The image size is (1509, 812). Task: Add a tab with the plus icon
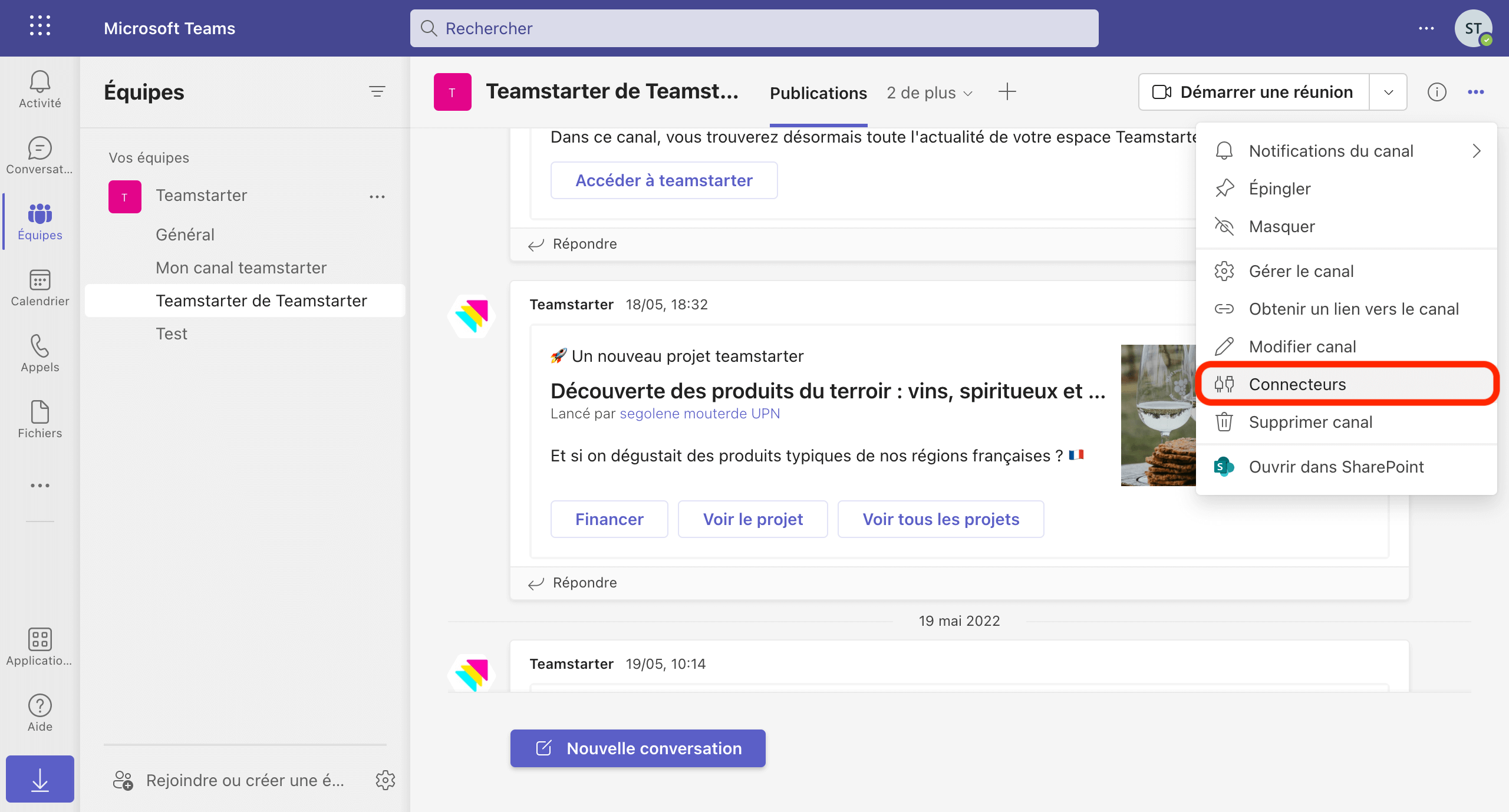point(1007,92)
